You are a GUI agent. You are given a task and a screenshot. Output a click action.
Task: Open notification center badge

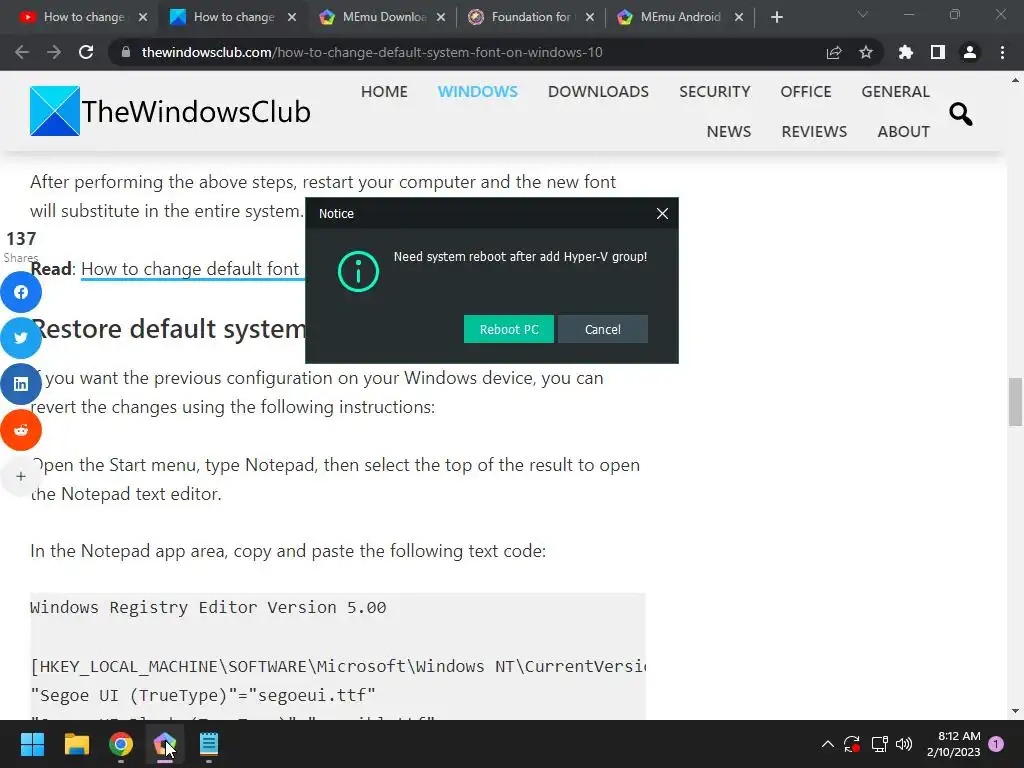(996, 744)
